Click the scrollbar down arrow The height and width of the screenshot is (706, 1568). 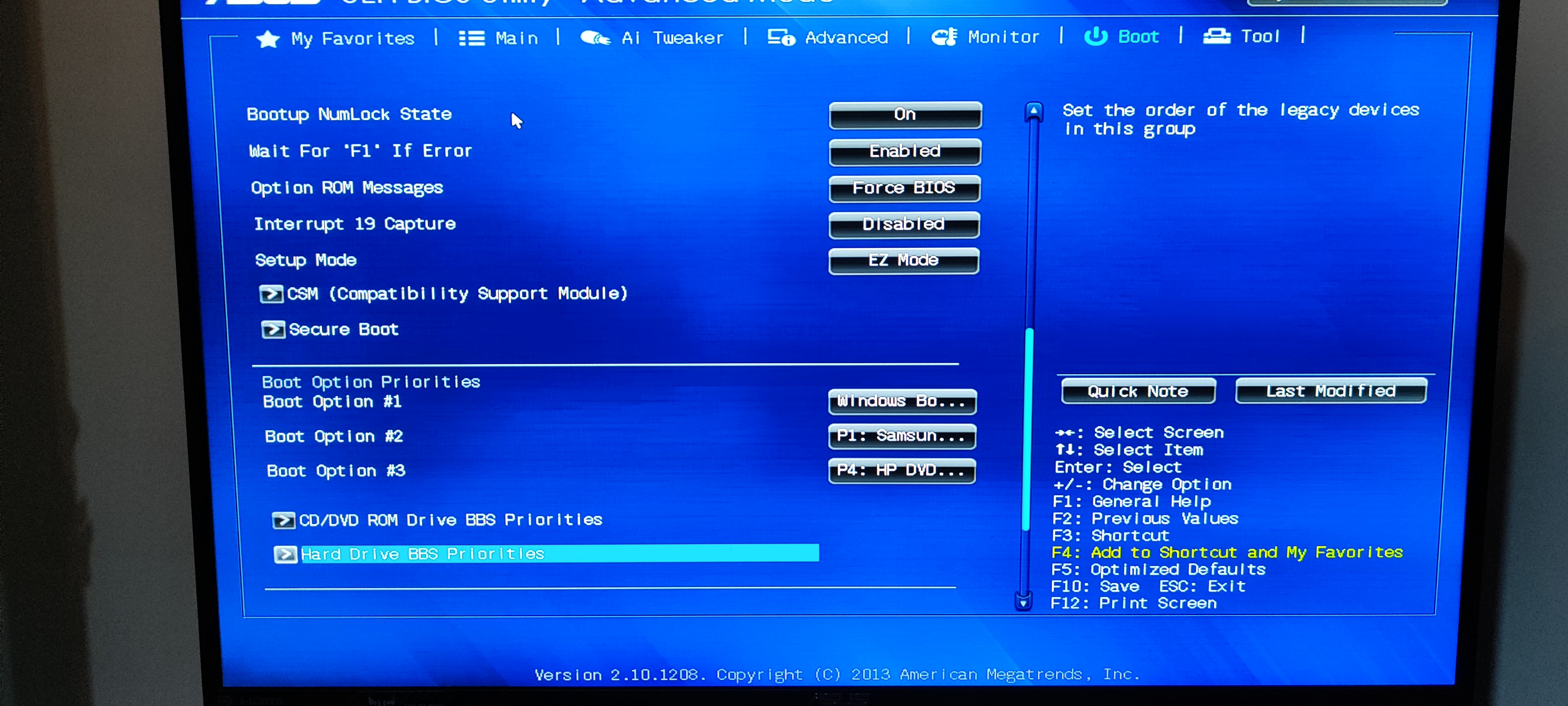click(x=1023, y=602)
